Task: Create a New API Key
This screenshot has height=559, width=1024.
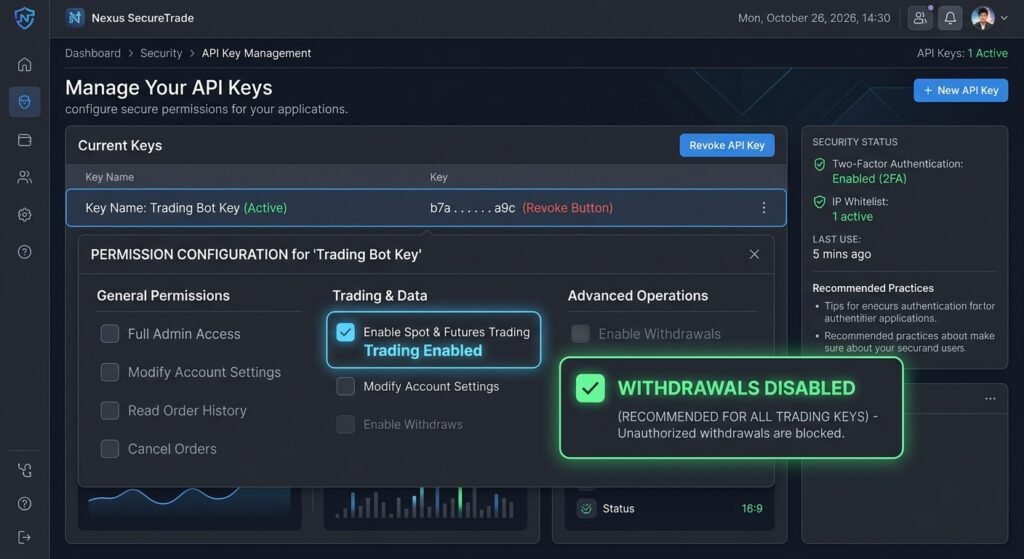Action: 961,90
